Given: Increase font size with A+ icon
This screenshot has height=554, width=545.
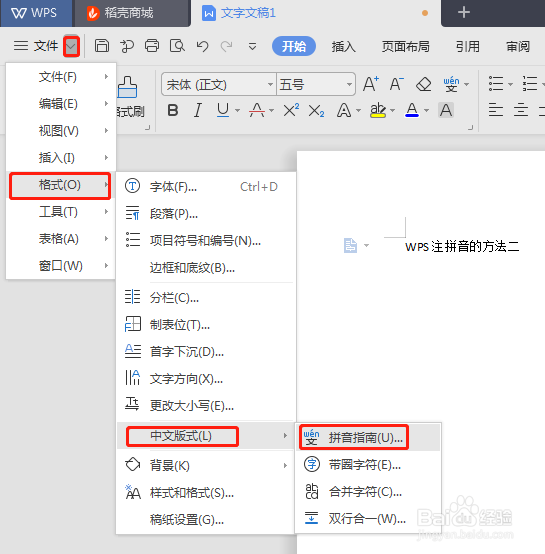Looking at the screenshot, I should (x=371, y=84).
